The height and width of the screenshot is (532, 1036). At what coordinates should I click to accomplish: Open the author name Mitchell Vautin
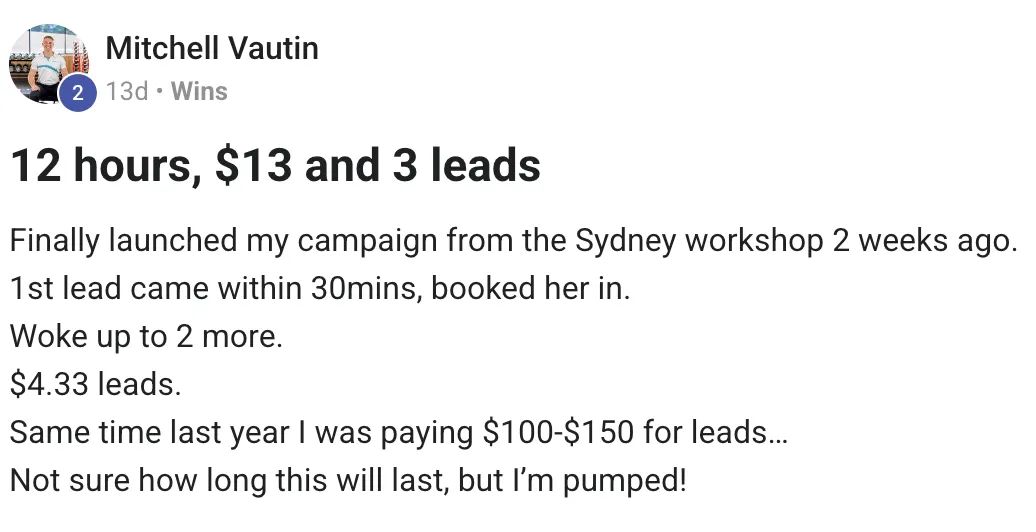pos(211,48)
